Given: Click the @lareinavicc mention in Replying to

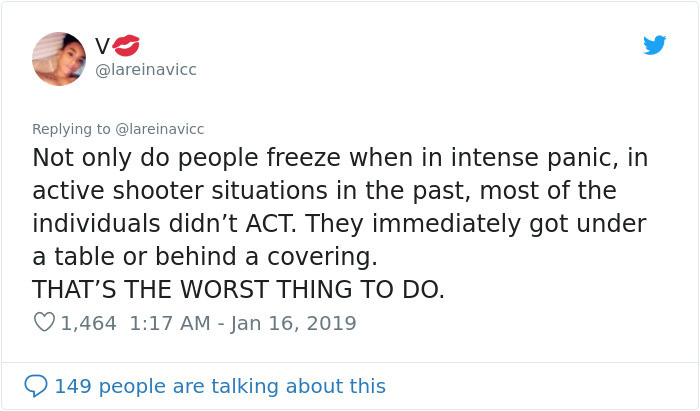Looking at the screenshot, I should tap(159, 129).
